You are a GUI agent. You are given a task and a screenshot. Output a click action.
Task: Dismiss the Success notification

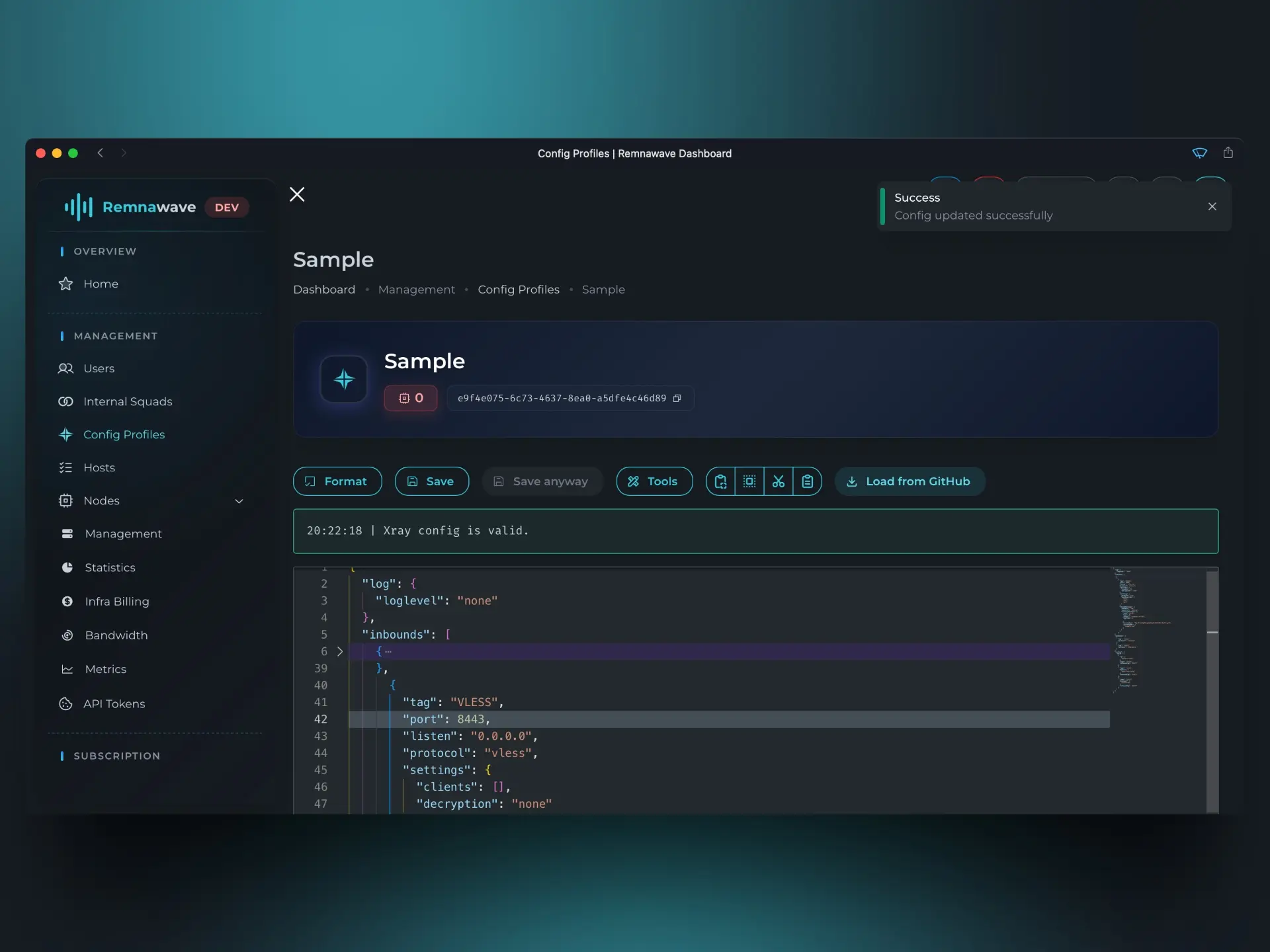(x=1212, y=206)
